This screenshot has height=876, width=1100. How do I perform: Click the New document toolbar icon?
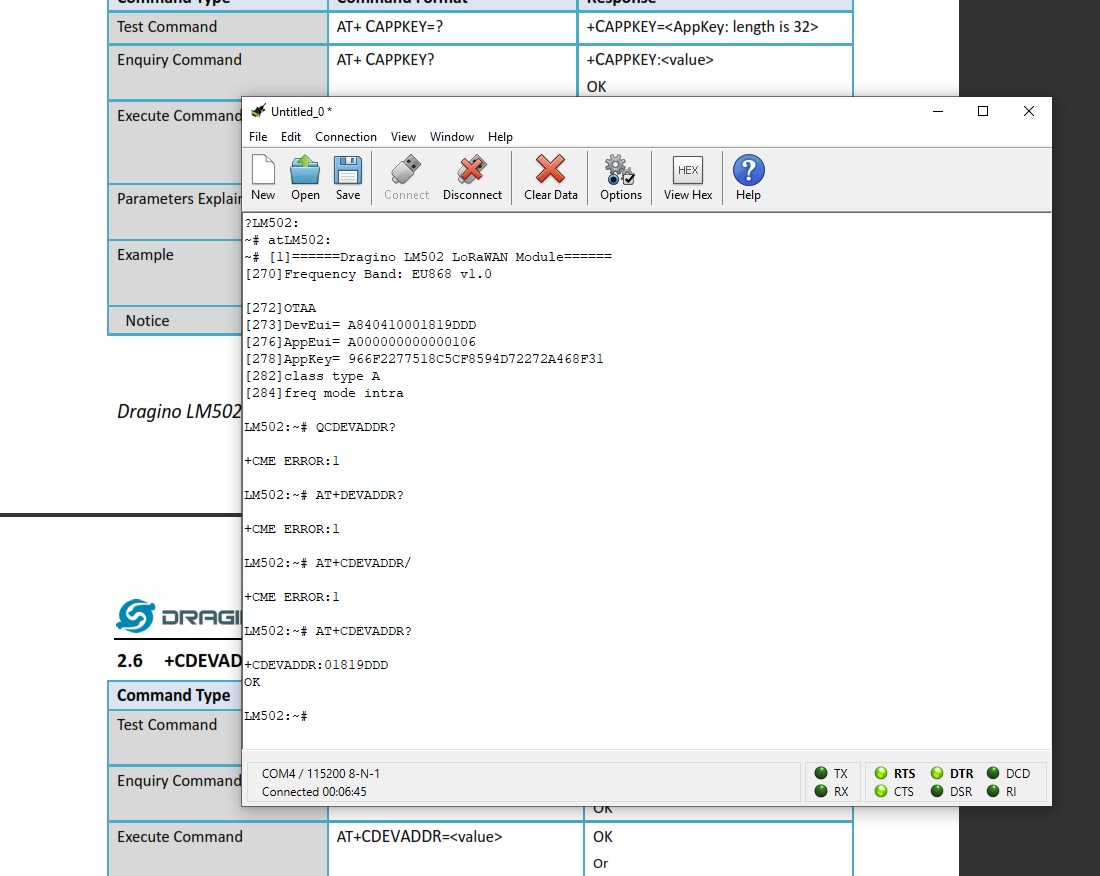[263, 177]
